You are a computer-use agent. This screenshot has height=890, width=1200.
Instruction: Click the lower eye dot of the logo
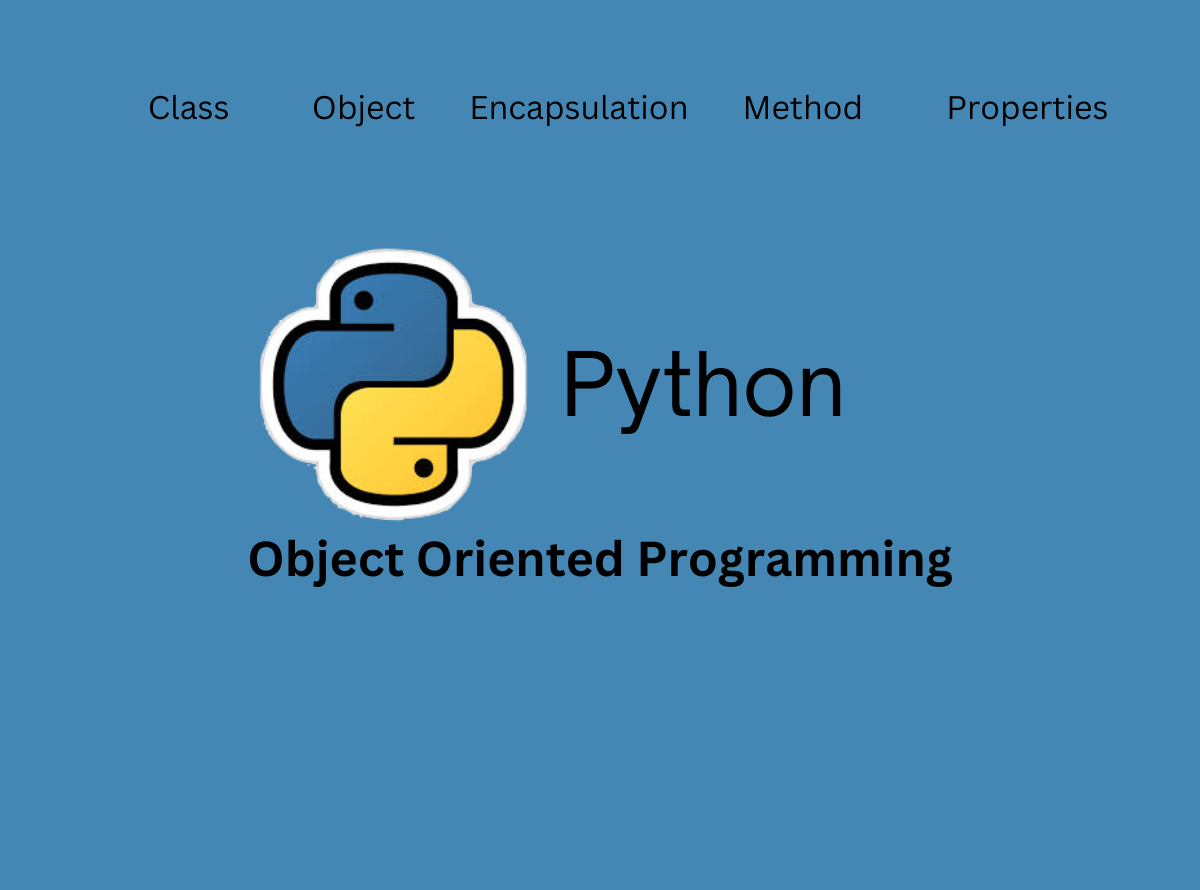coord(425,468)
